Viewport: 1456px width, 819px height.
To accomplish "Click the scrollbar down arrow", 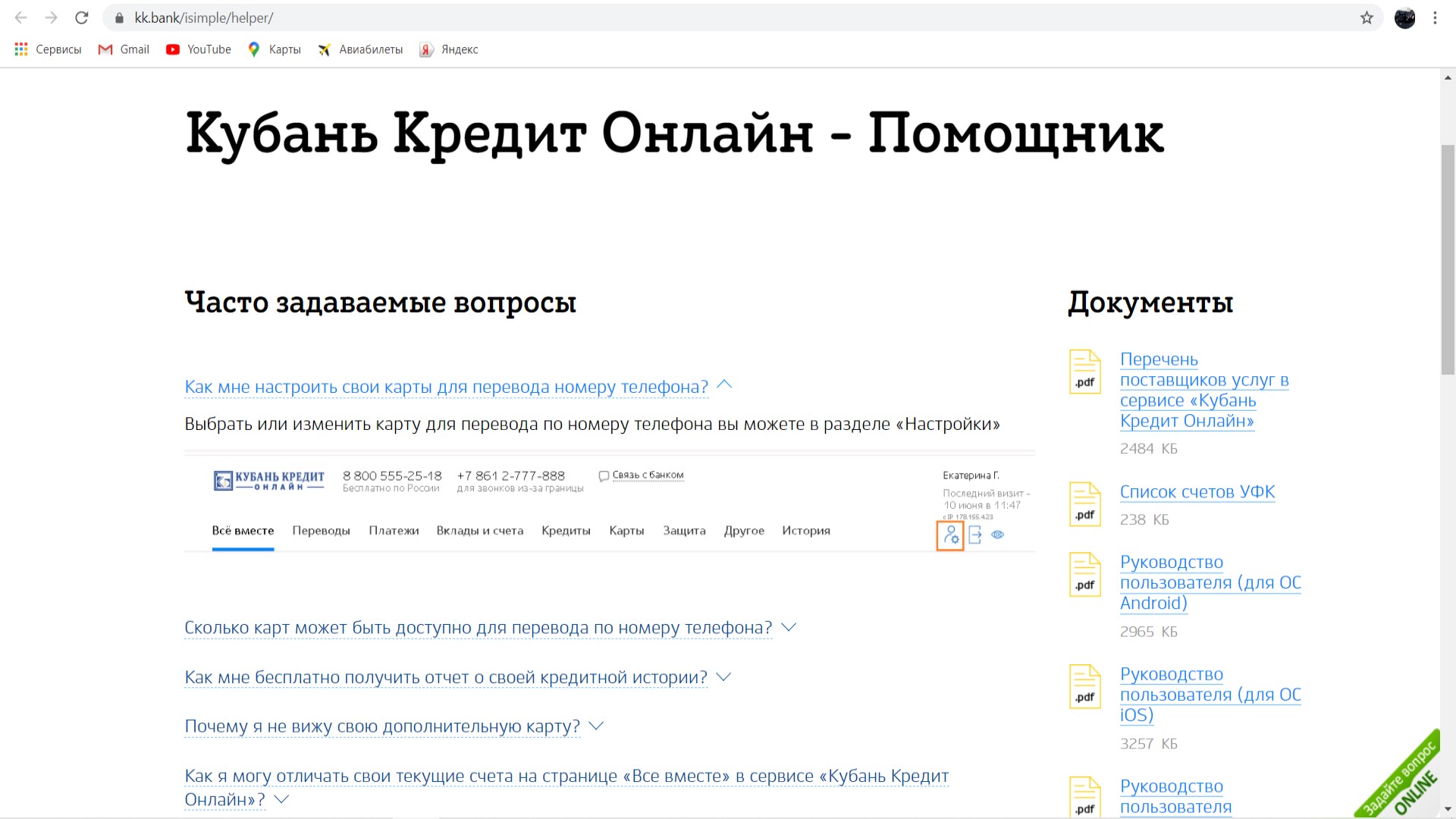I will click(1448, 810).
